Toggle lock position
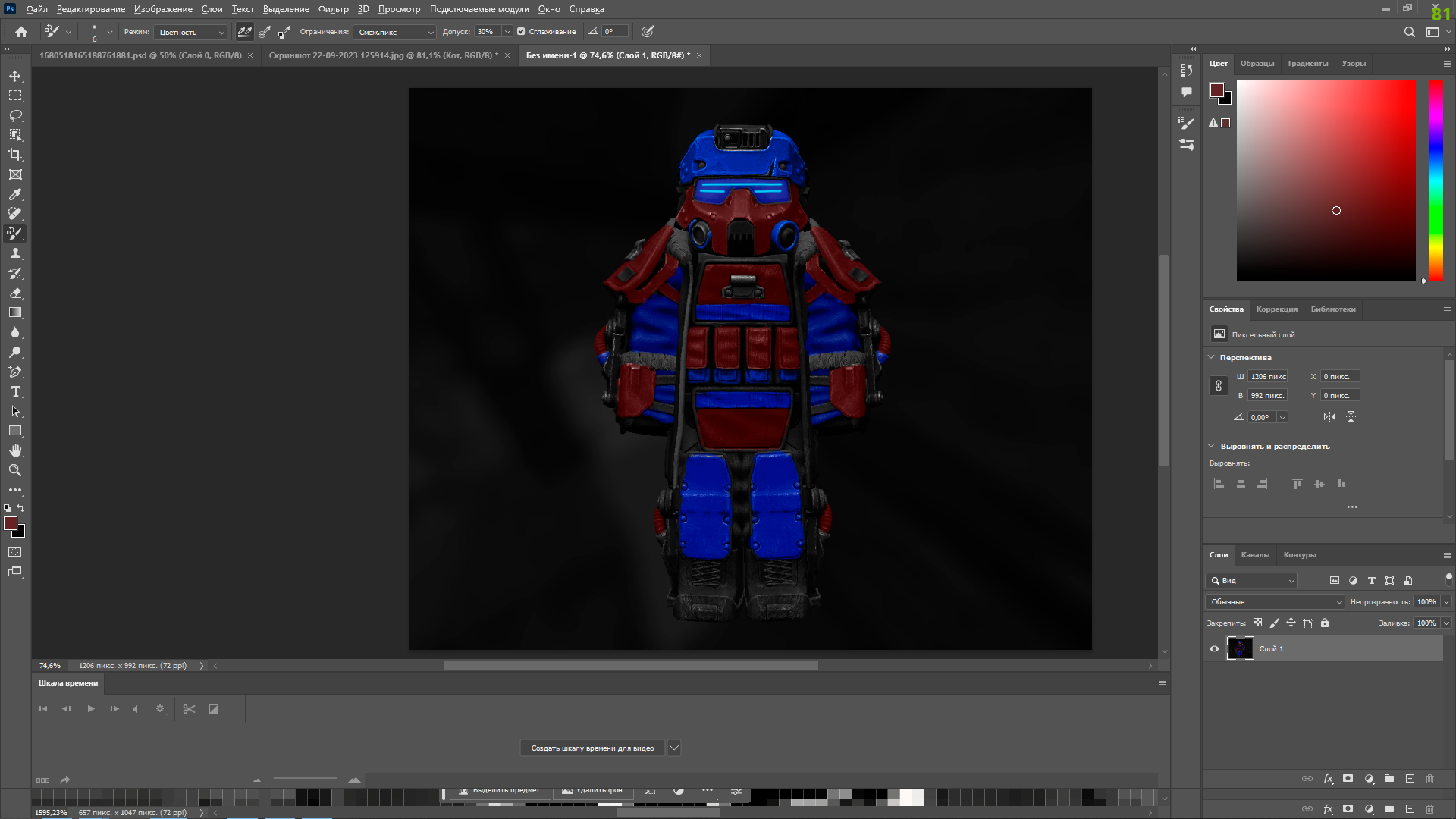1456x819 pixels. pyautogui.click(x=1291, y=623)
